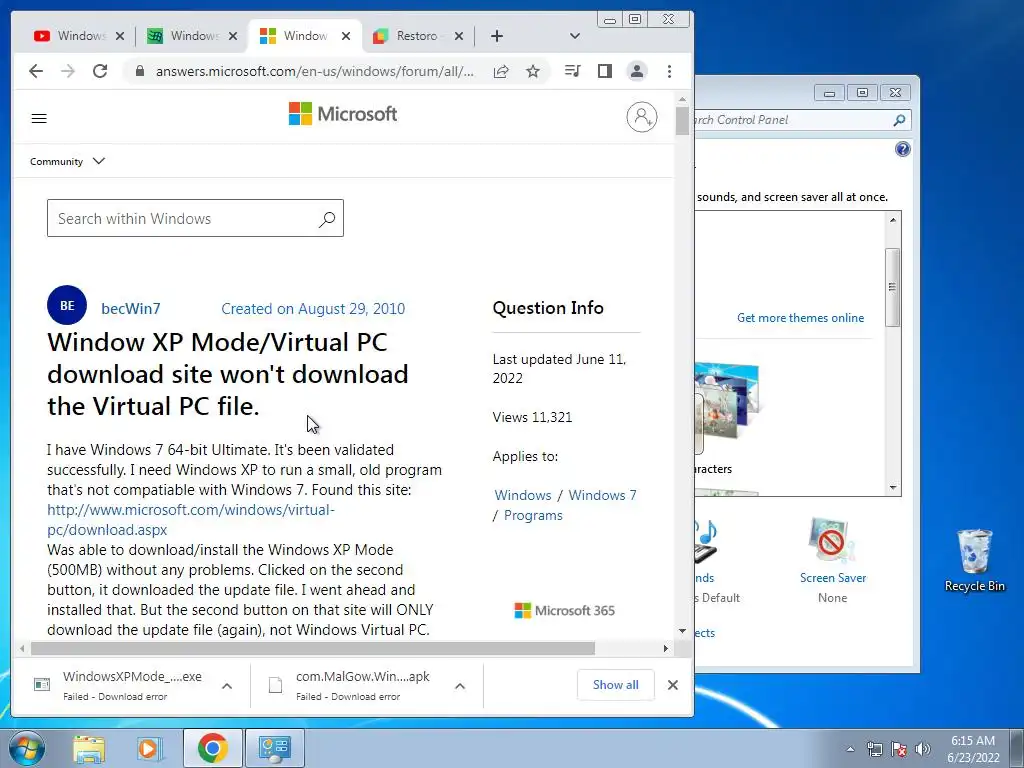Click Control Panel taskbar icon
Screen dimensions: 1024x768
coord(274,748)
